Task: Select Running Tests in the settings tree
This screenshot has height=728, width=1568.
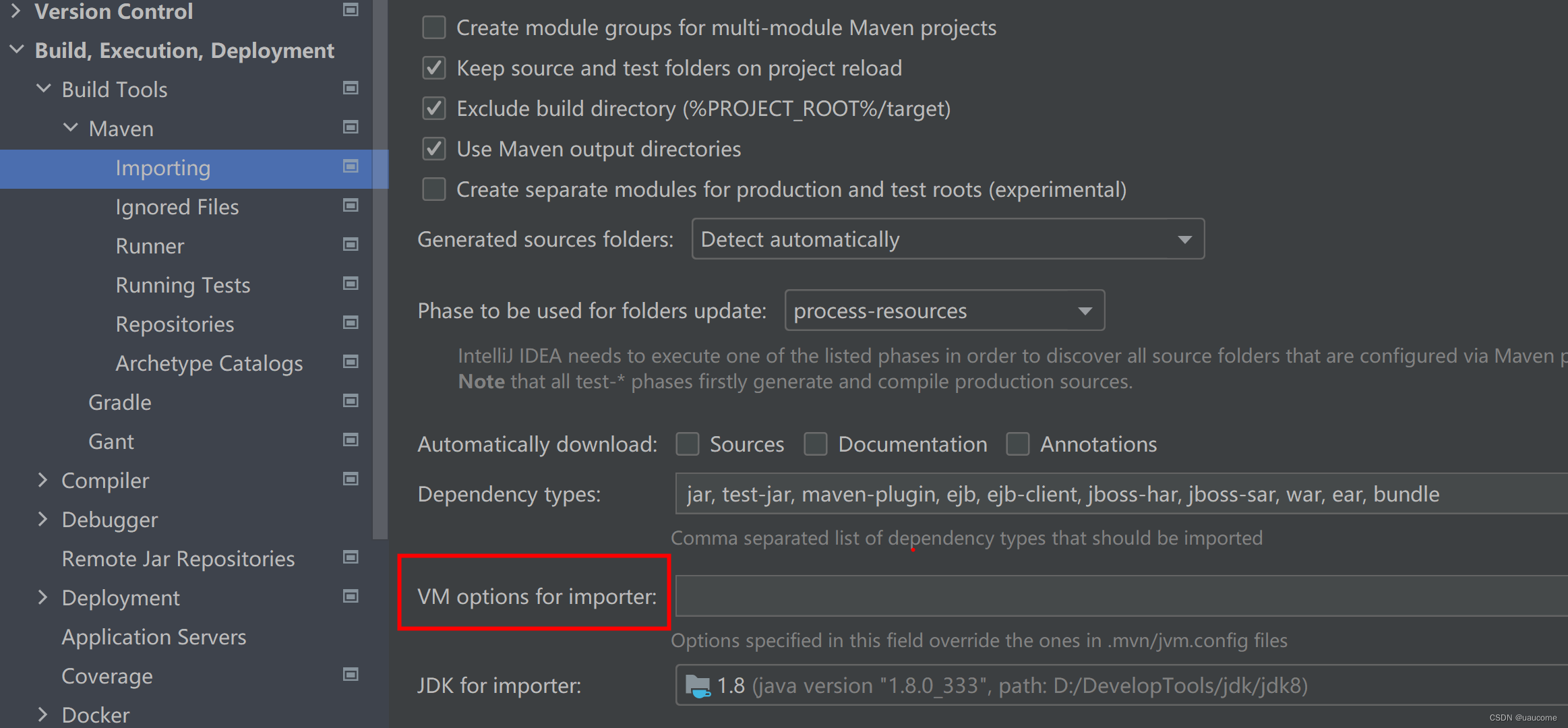Action: 183,285
